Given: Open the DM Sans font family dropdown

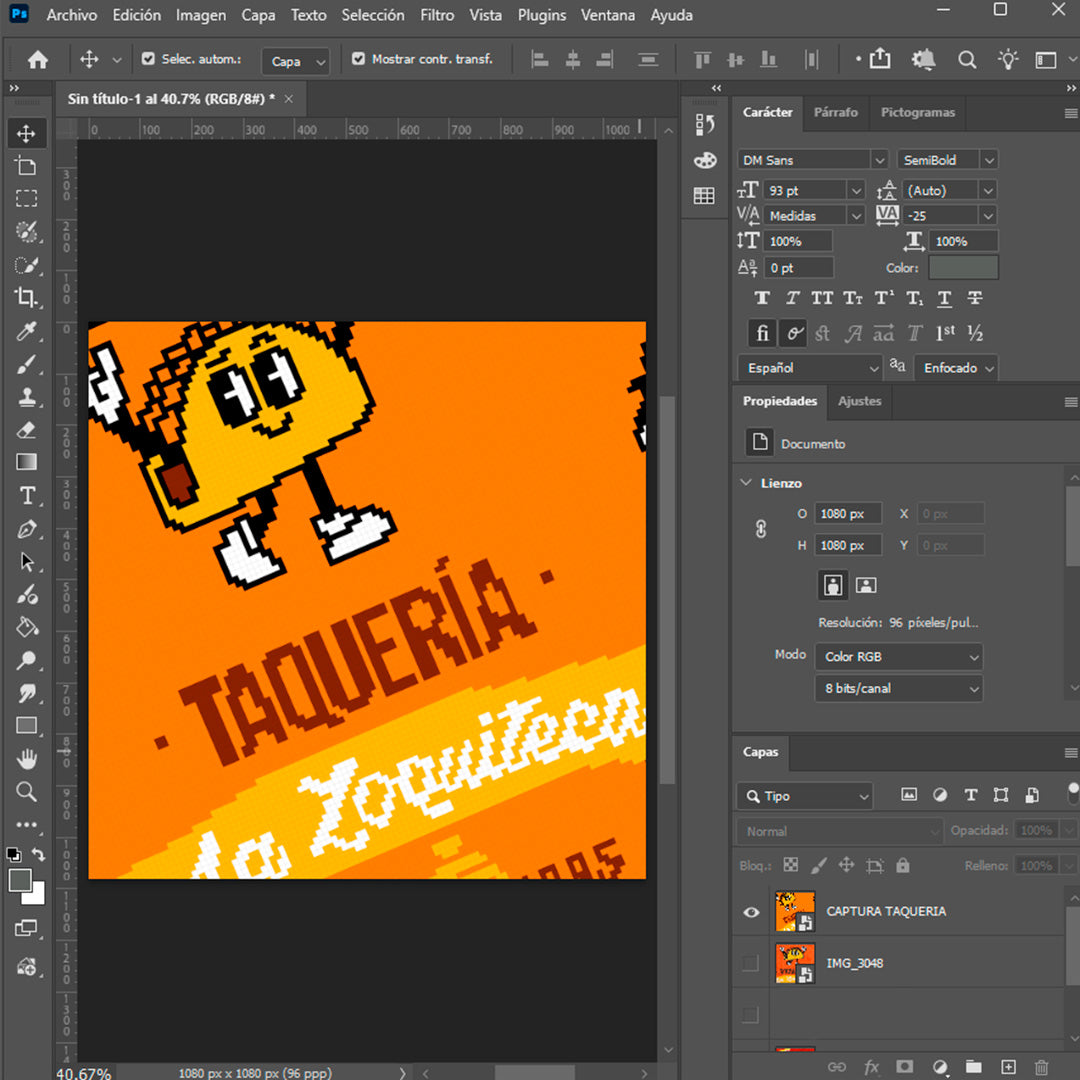Looking at the screenshot, I should [x=811, y=160].
